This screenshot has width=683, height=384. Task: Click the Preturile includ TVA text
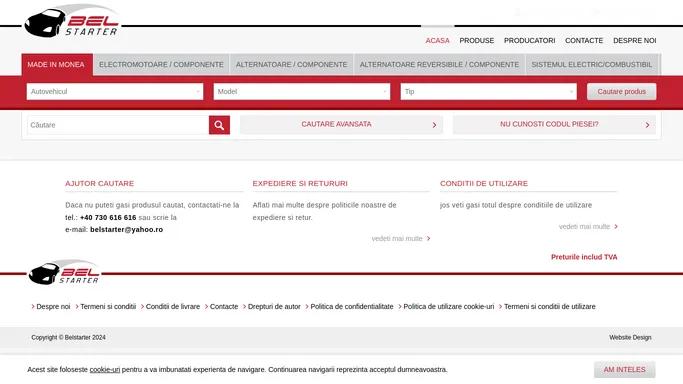click(x=584, y=257)
